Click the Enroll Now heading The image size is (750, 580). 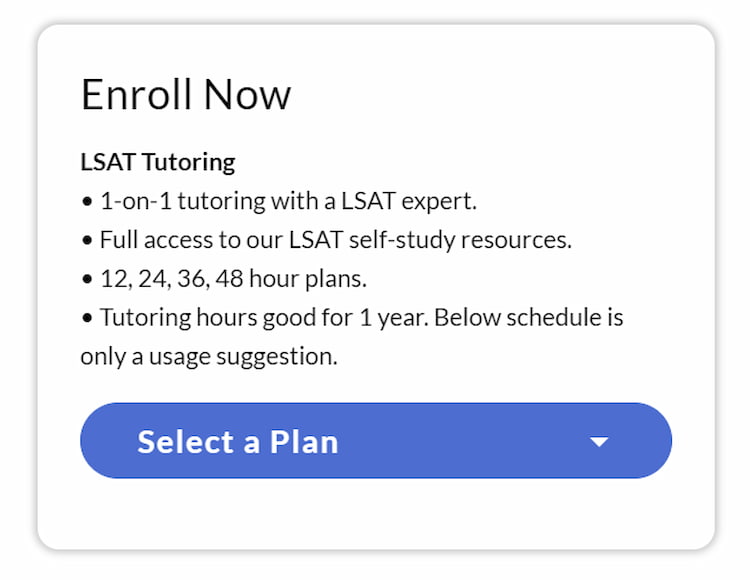click(x=186, y=95)
